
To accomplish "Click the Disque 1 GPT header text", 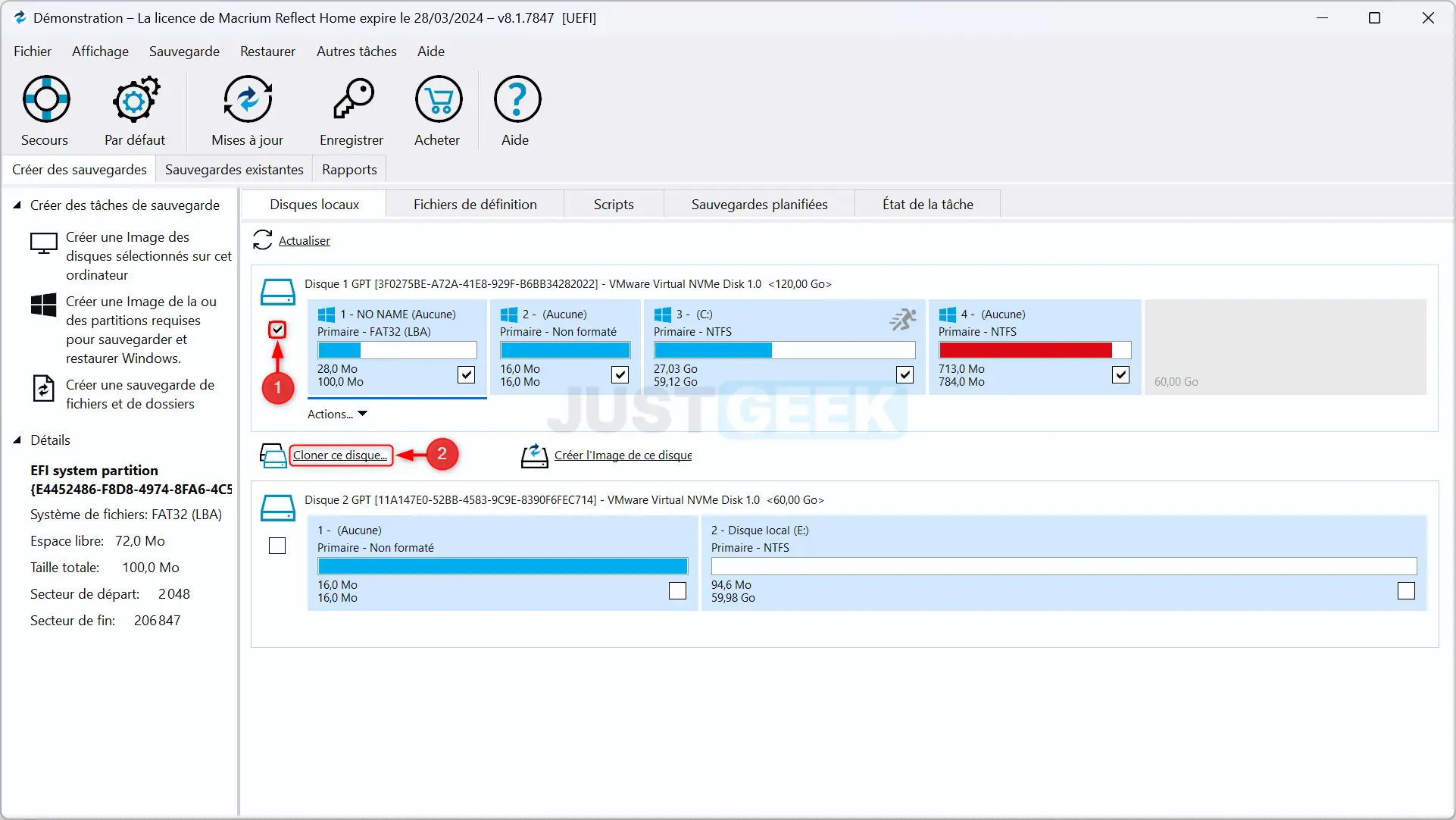I will point(567,283).
